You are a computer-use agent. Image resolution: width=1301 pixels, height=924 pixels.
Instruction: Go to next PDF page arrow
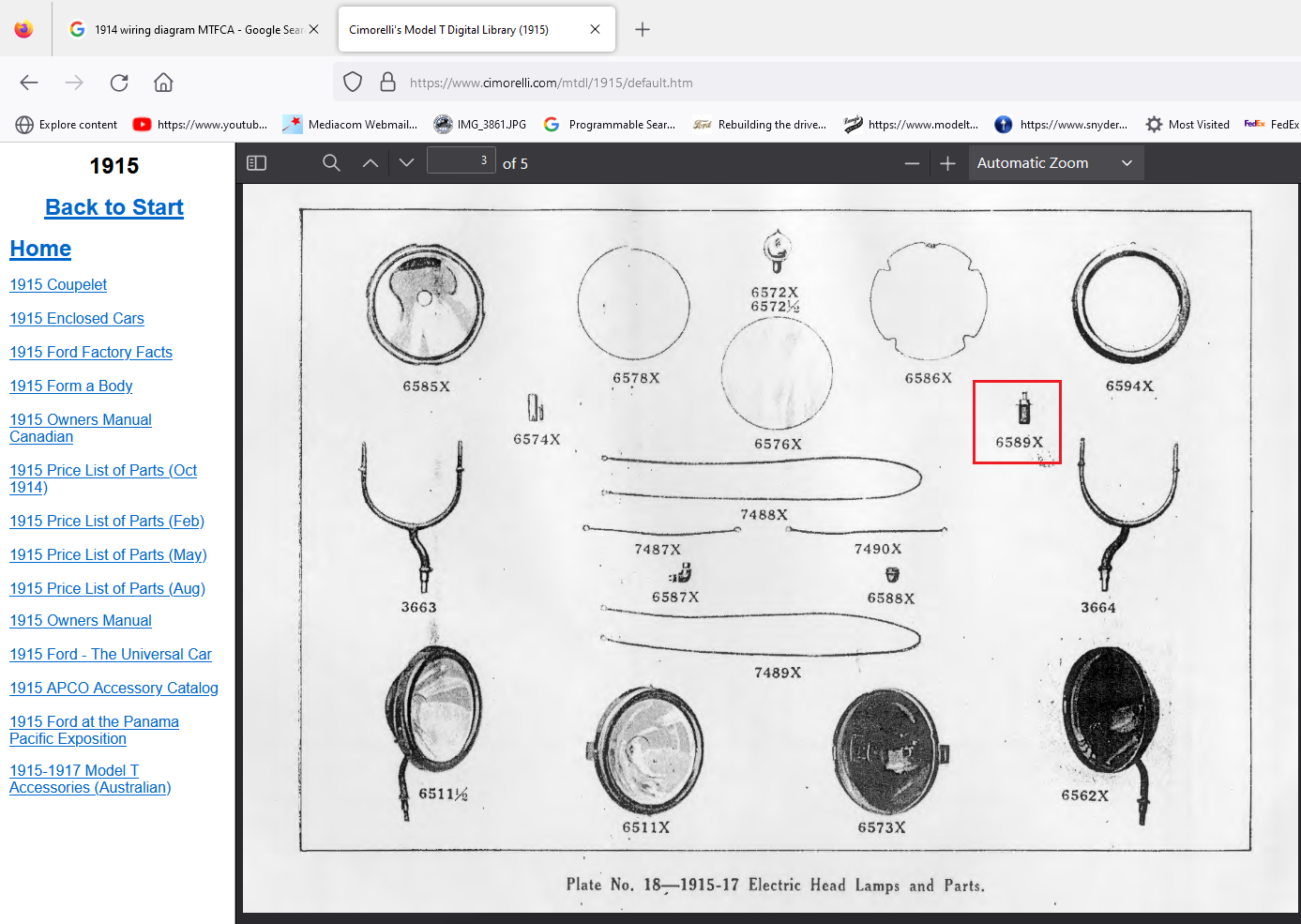point(406,163)
